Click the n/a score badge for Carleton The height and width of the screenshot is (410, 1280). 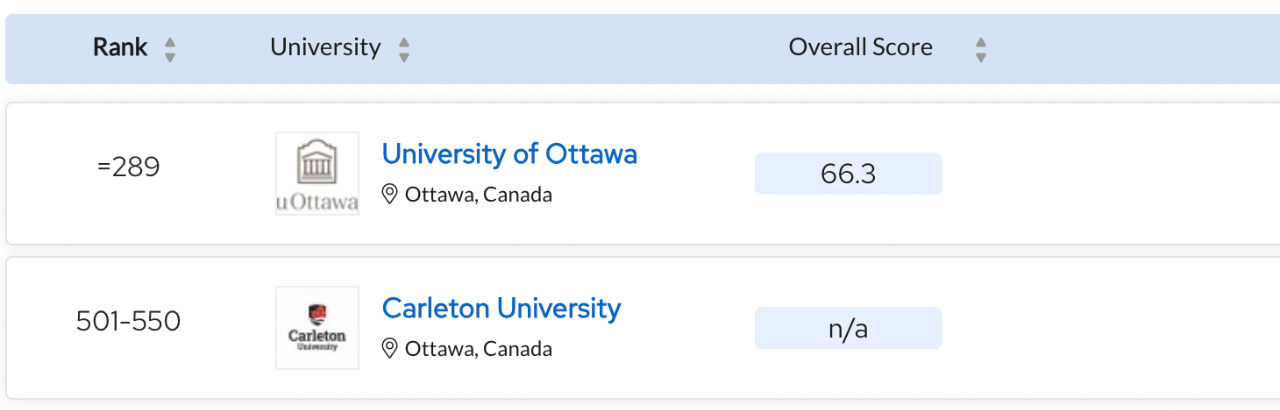(848, 328)
